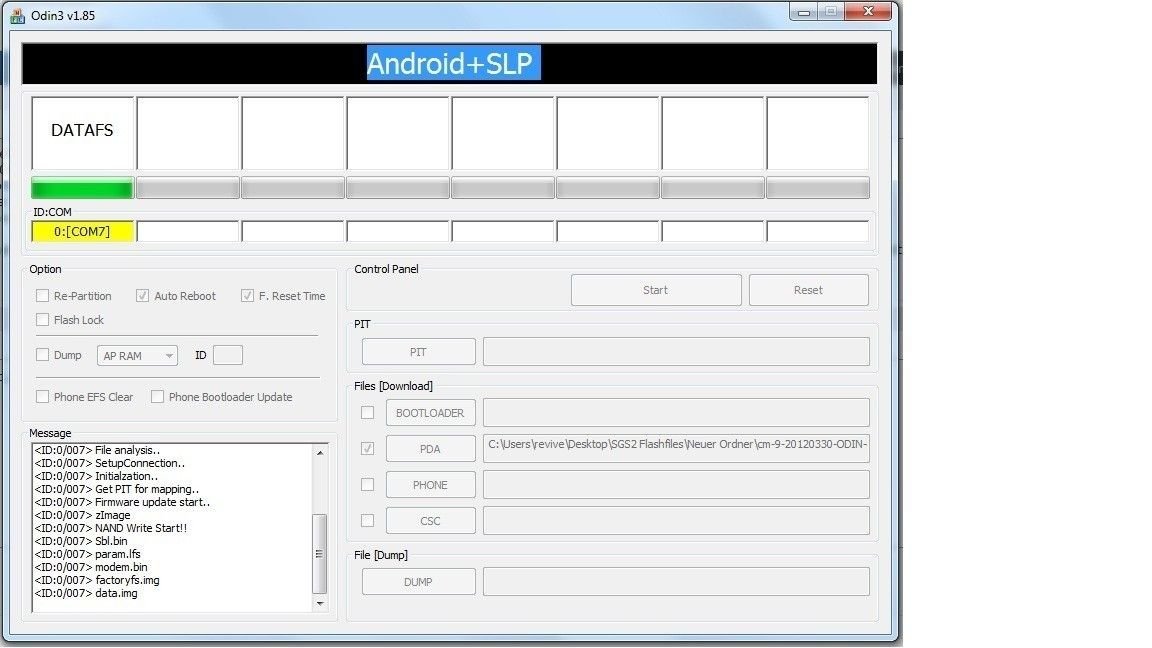Click the PIT file path field

(x=676, y=352)
